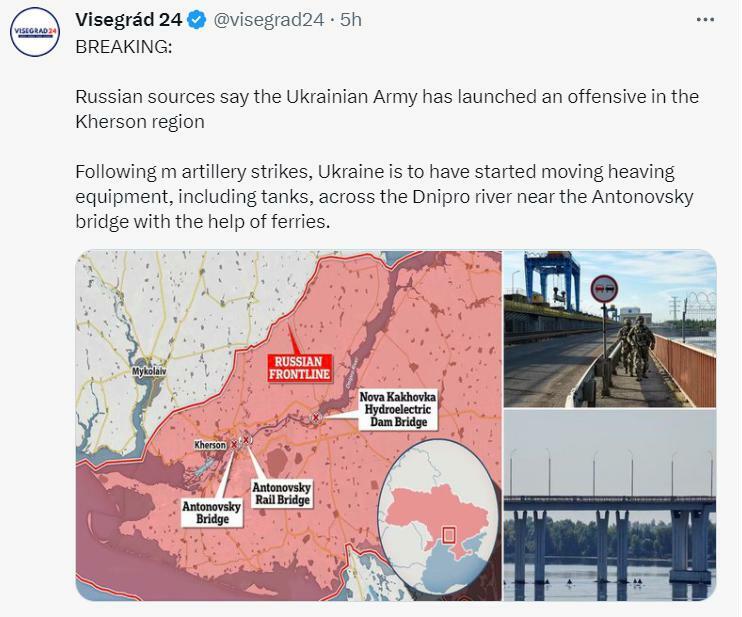Open the Visegrád 24 display name link
742x617 pixels.
point(128,20)
